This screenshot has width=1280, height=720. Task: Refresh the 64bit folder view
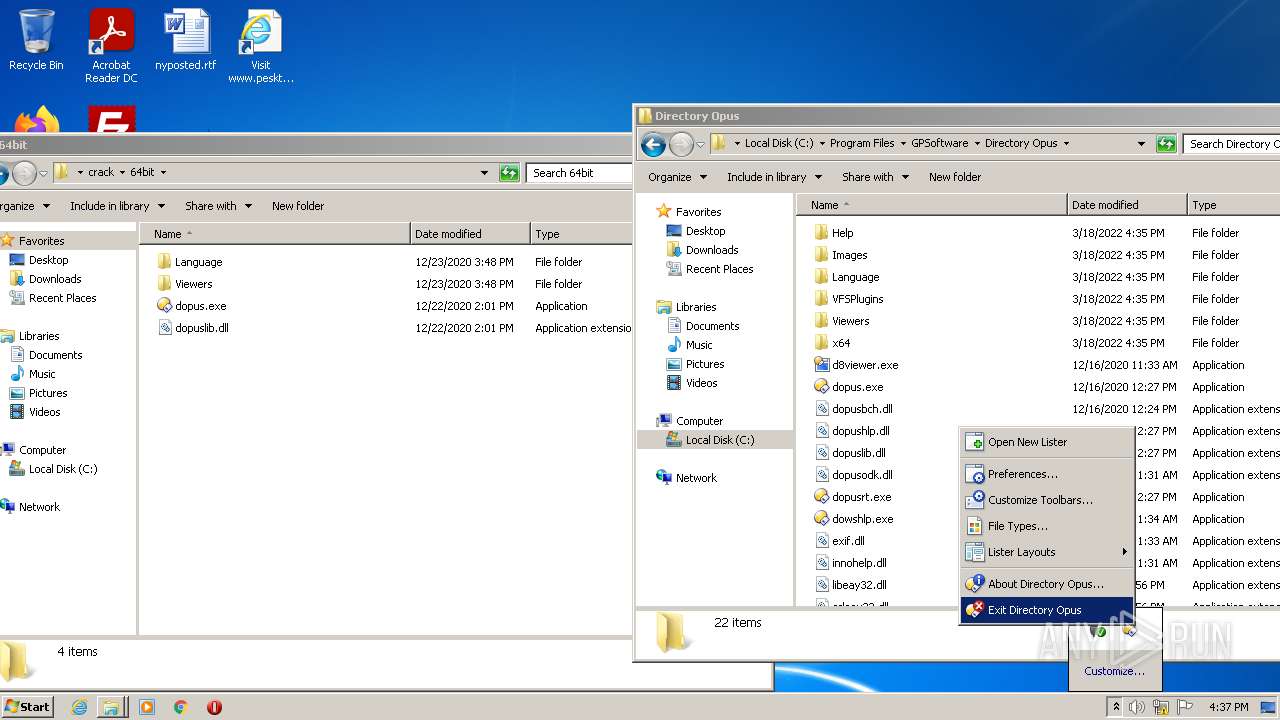pos(510,173)
